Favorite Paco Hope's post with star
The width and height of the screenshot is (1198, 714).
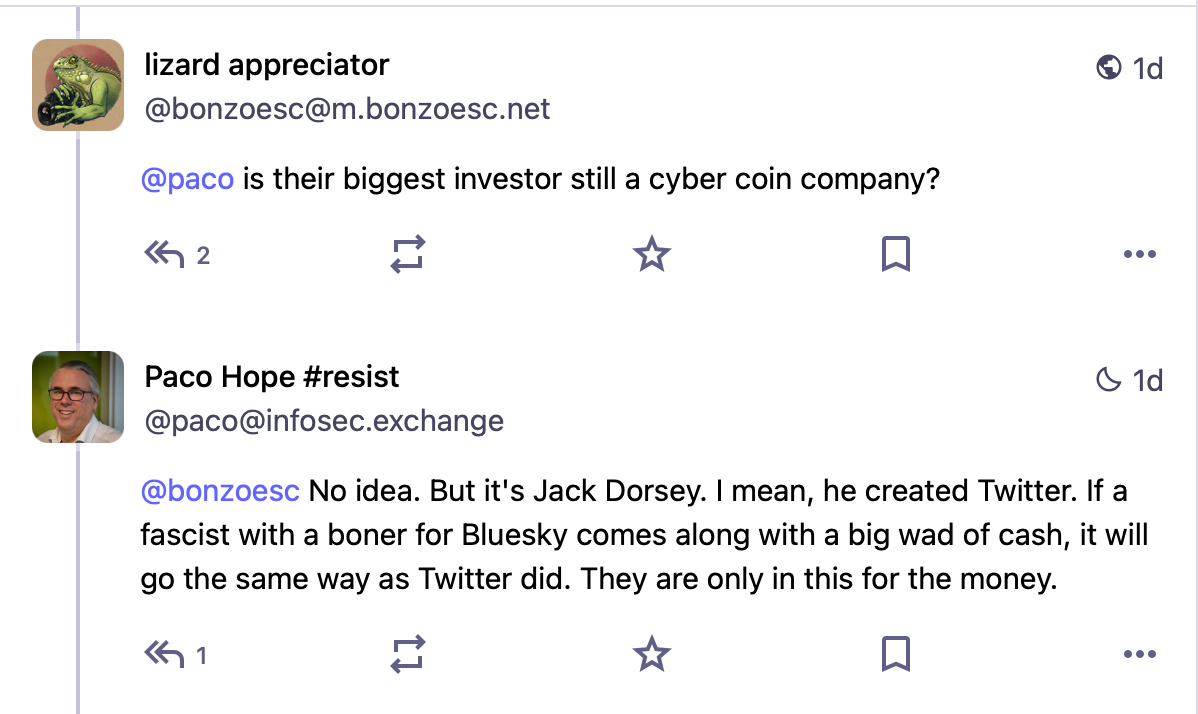coord(652,655)
